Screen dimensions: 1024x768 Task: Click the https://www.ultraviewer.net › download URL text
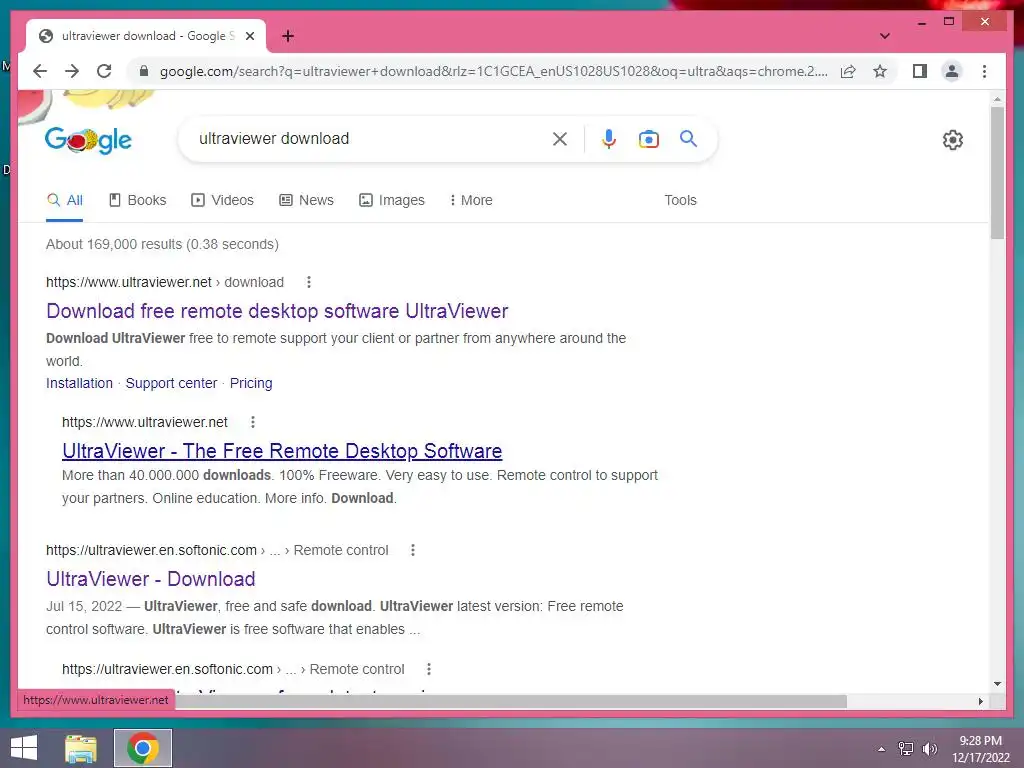pyautogui.click(x=165, y=282)
